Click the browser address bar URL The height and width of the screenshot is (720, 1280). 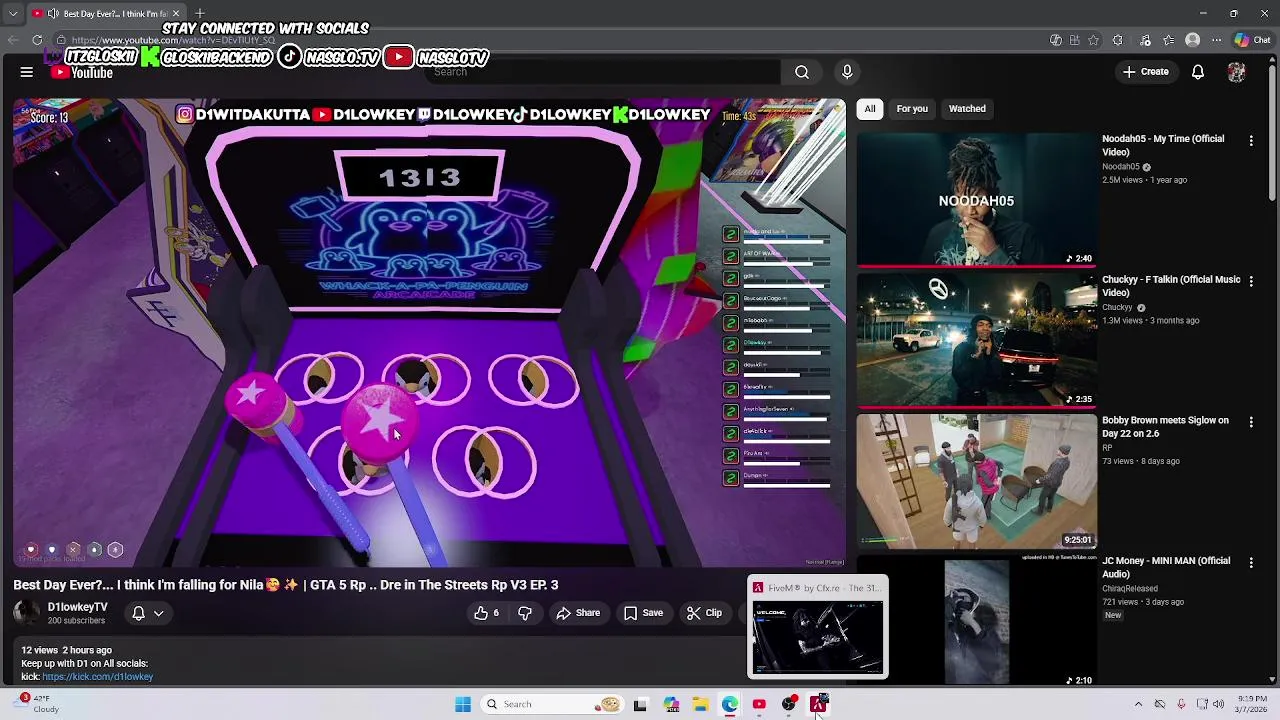[x=172, y=41]
